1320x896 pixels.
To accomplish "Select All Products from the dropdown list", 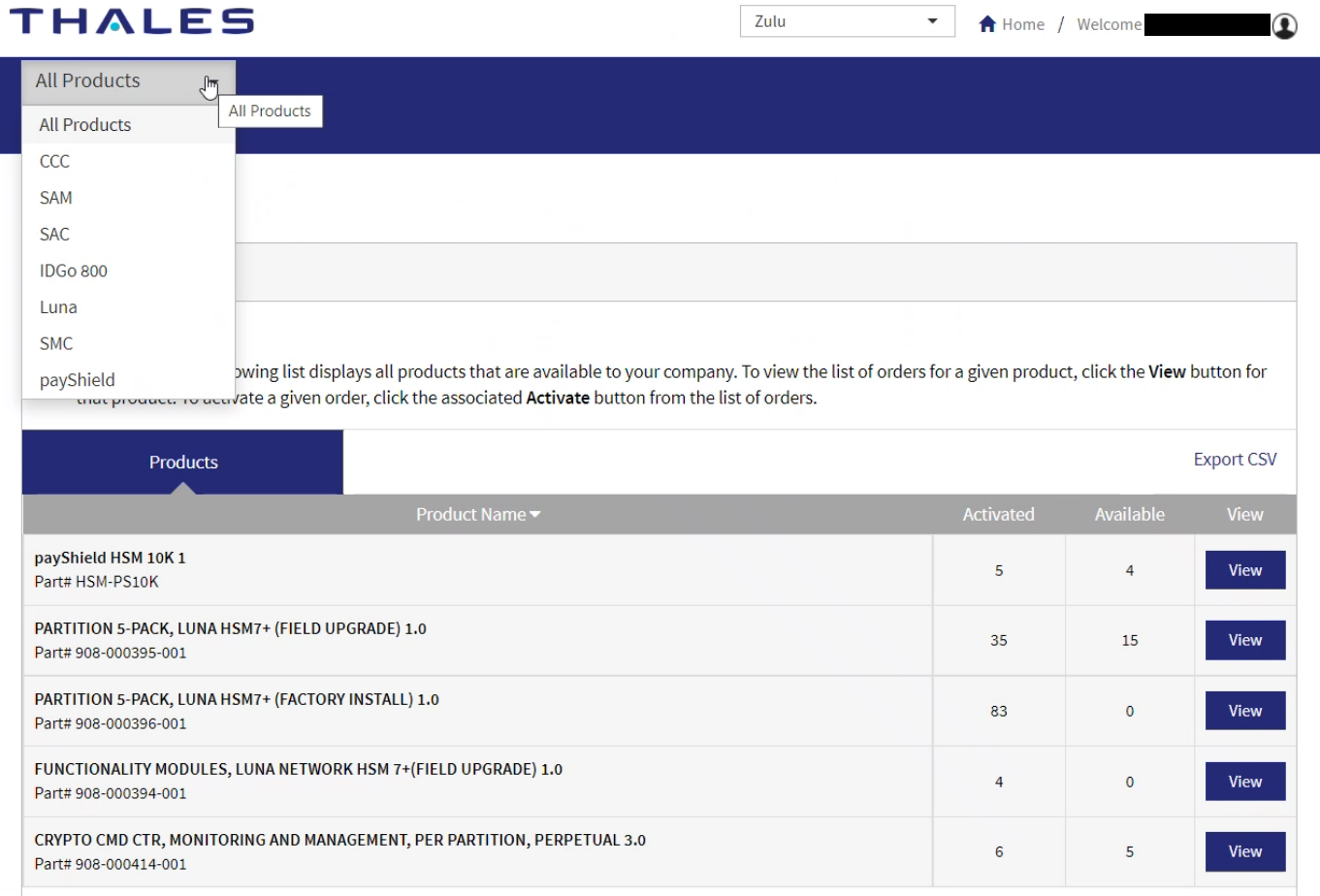I will (x=128, y=125).
